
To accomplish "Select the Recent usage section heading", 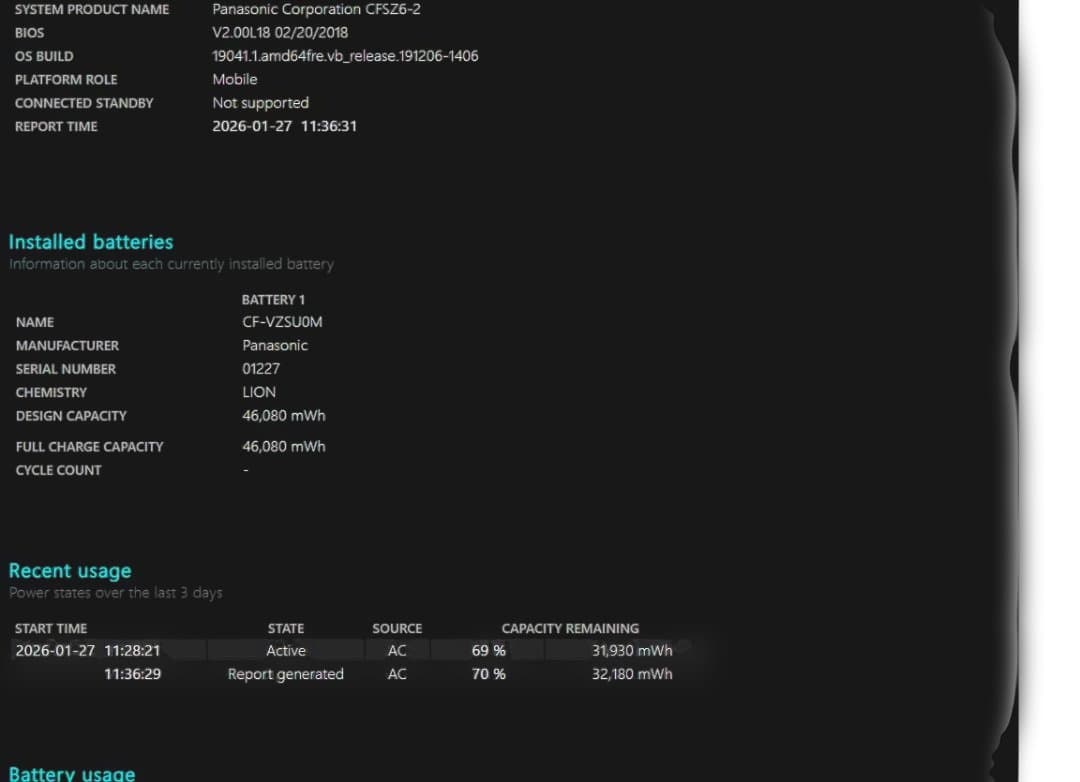I will pyautogui.click(x=70, y=570).
